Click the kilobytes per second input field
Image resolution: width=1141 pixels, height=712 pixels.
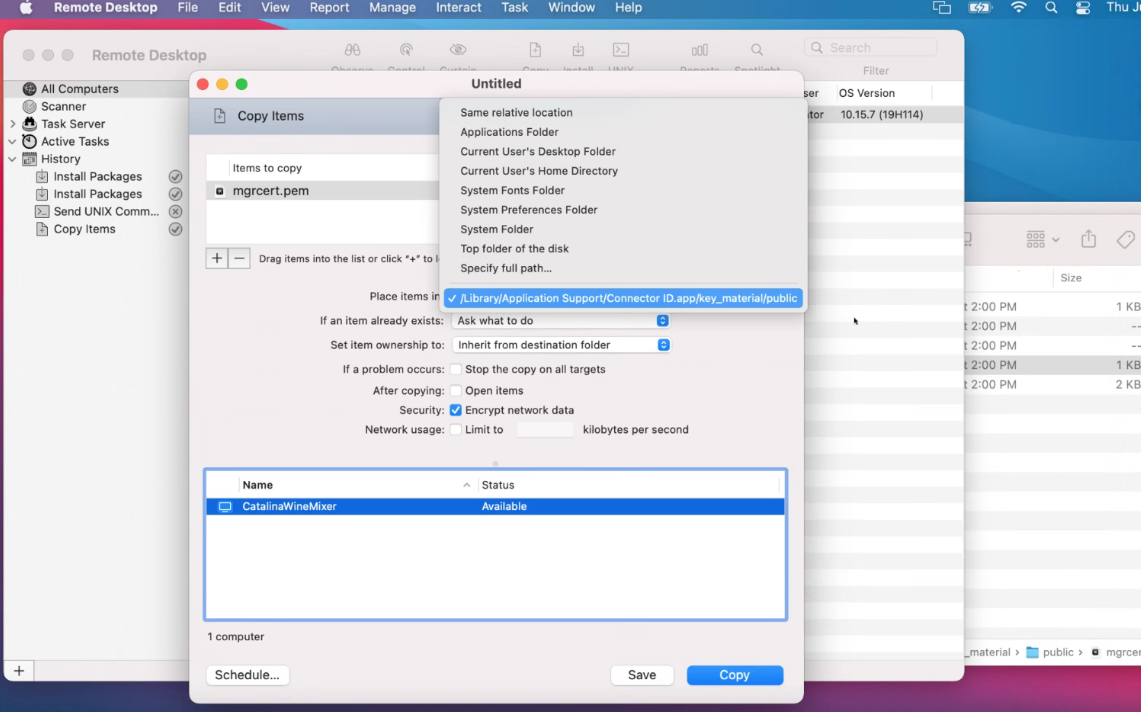click(544, 430)
